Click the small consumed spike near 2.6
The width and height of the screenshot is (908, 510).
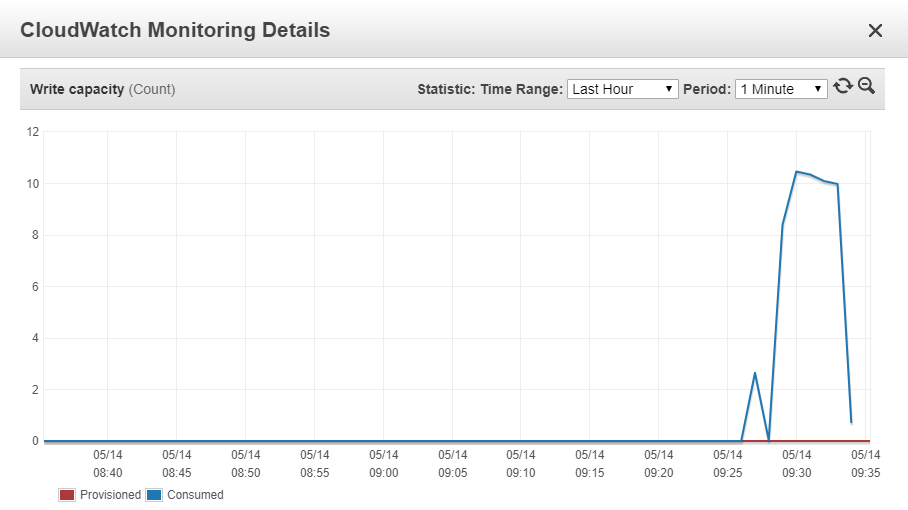[755, 373]
